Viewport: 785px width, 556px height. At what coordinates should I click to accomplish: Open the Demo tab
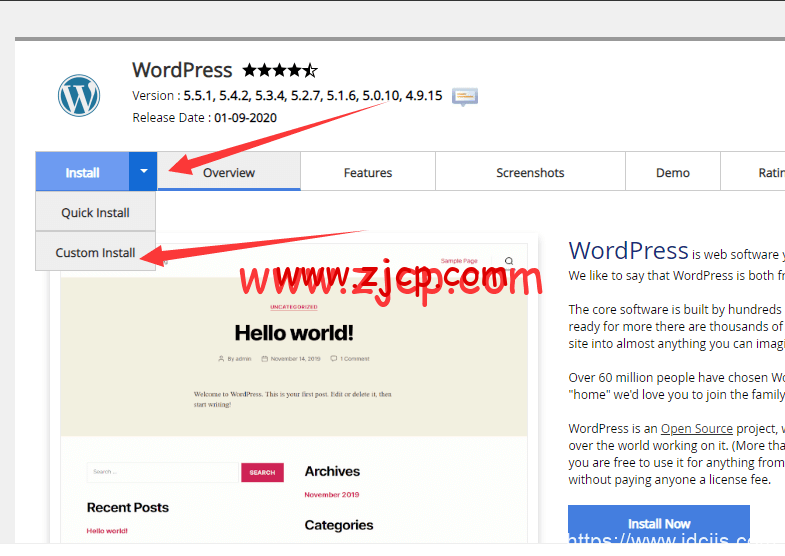tap(672, 172)
